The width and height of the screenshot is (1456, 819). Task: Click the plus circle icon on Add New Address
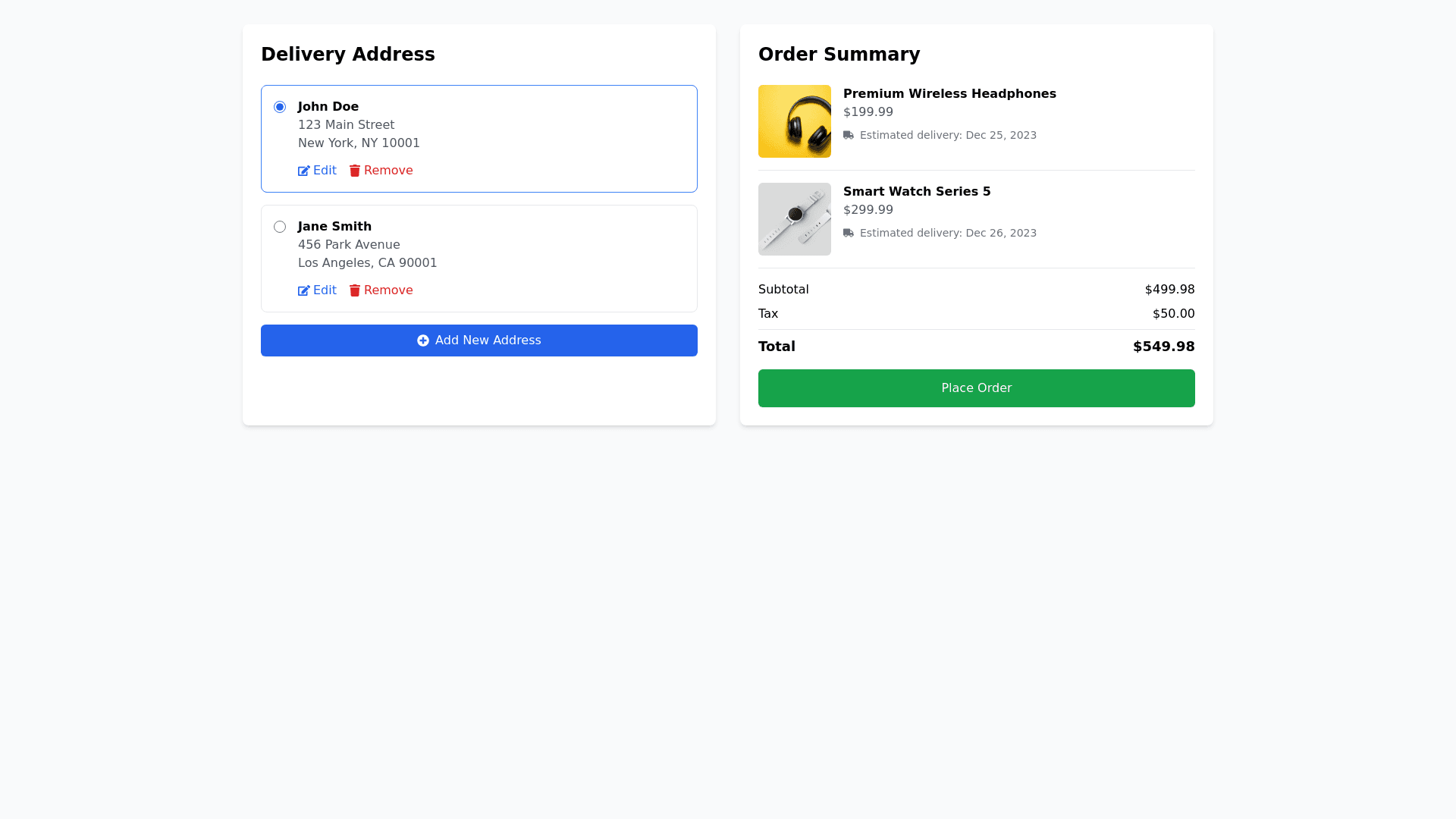pos(423,341)
